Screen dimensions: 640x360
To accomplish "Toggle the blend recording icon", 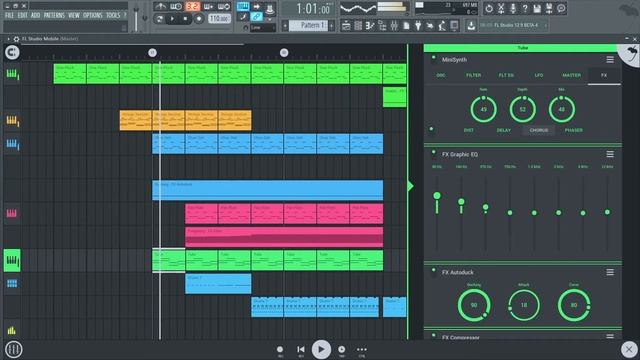I will pos(208,7).
